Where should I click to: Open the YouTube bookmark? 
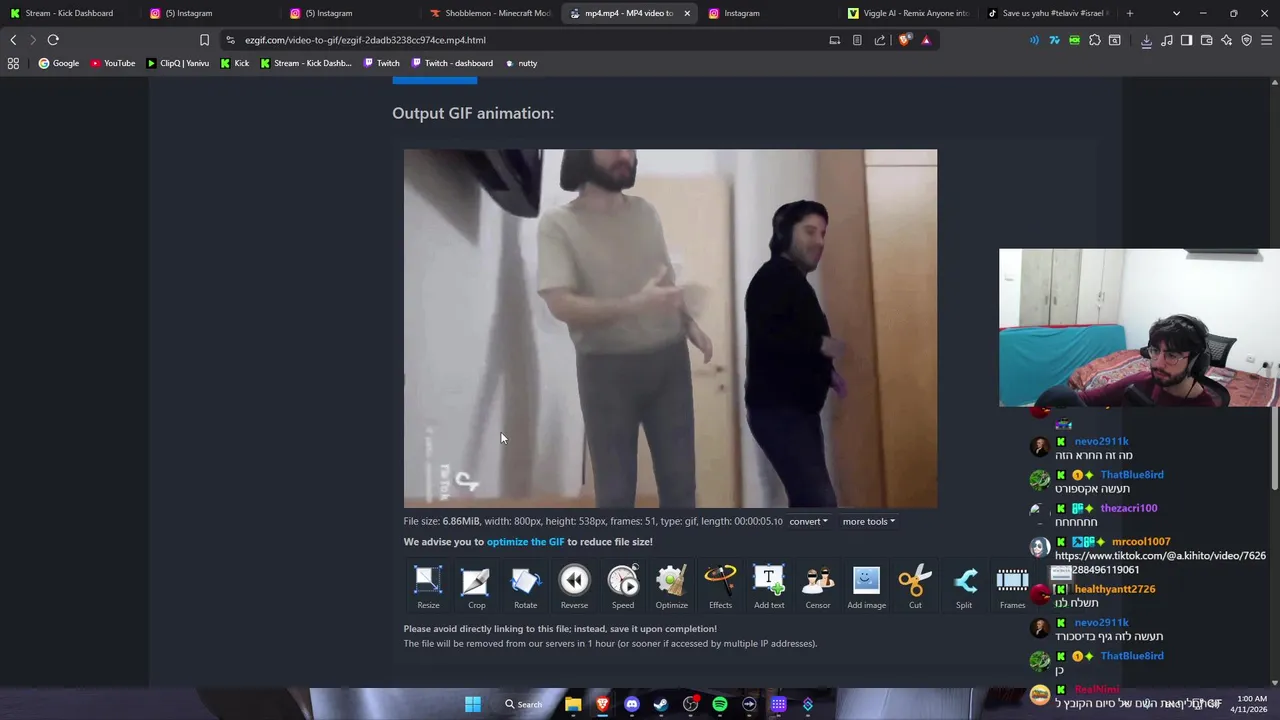click(113, 63)
